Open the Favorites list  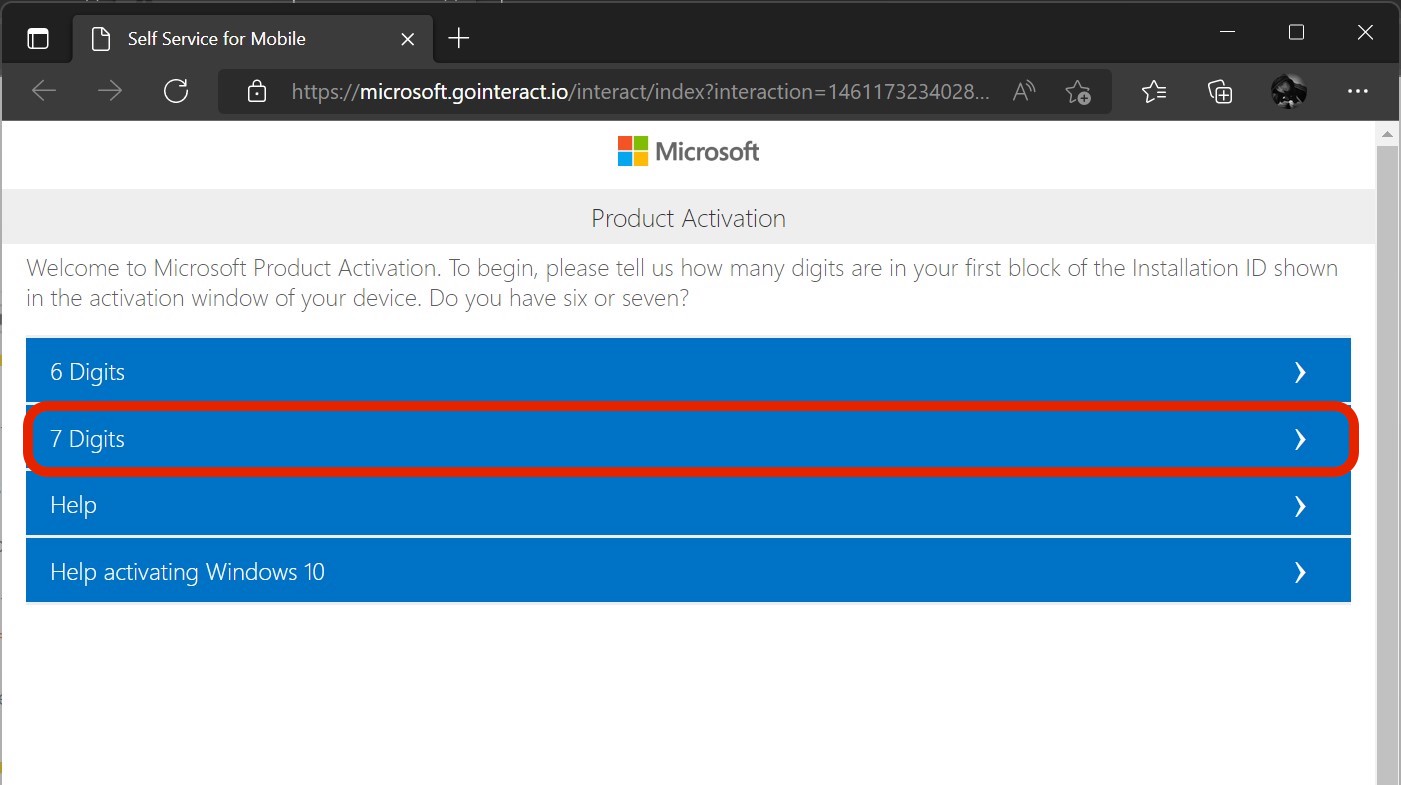(1154, 92)
